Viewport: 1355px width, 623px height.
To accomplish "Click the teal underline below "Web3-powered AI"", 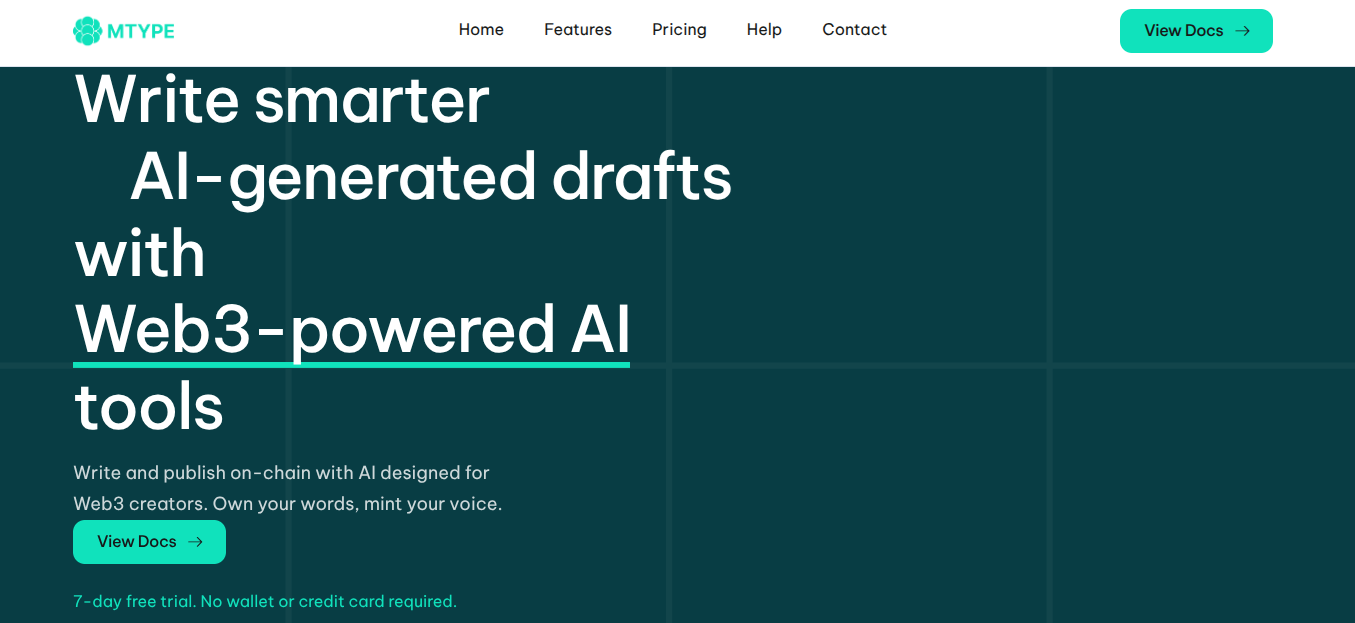I will (351, 364).
